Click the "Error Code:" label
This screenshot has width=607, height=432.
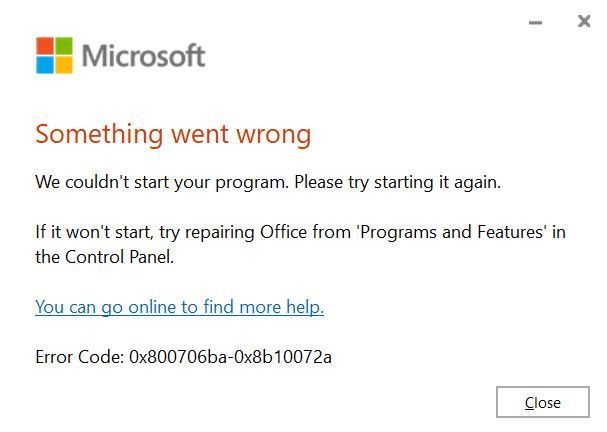tap(79, 356)
